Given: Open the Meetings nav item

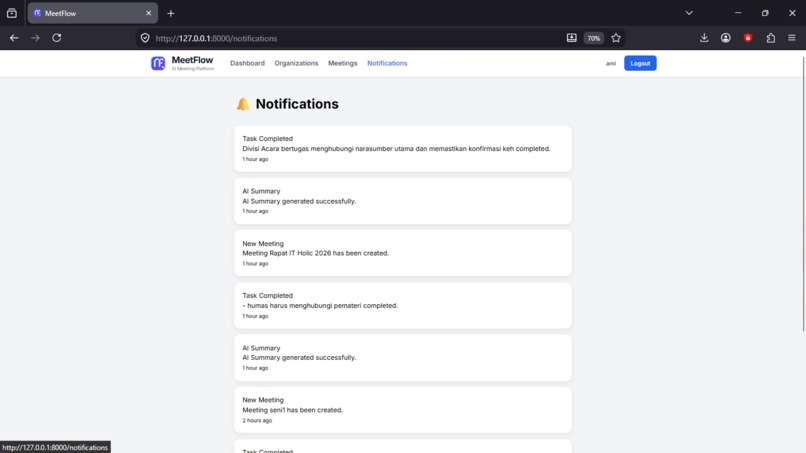Looking at the screenshot, I should point(342,63).
